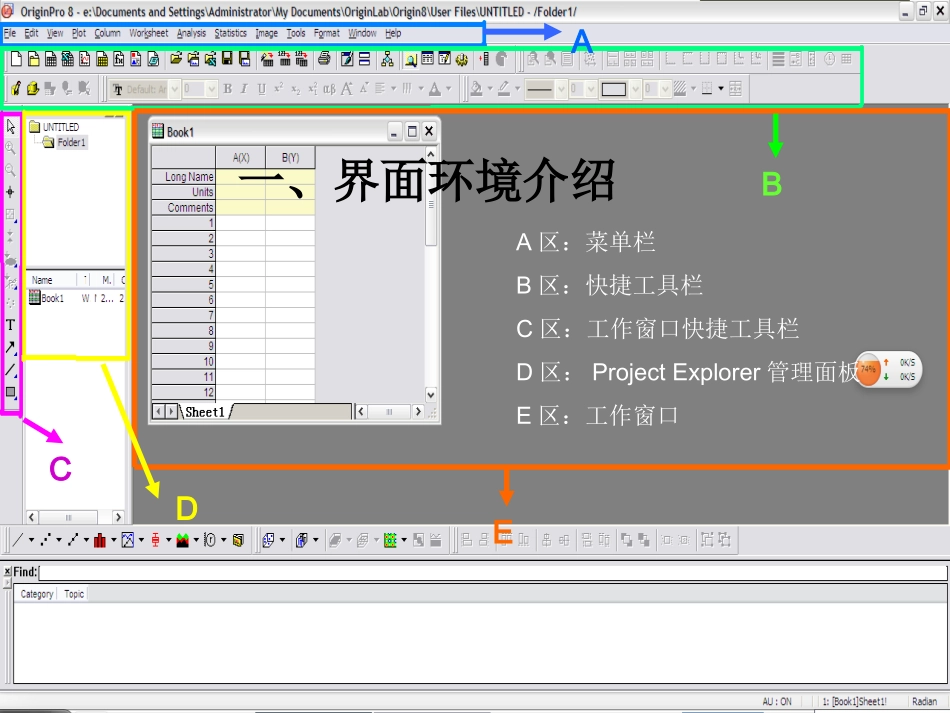Toggle Underline formatting
This screenshot has height=713, width=950.
click(x=261, y=89)
